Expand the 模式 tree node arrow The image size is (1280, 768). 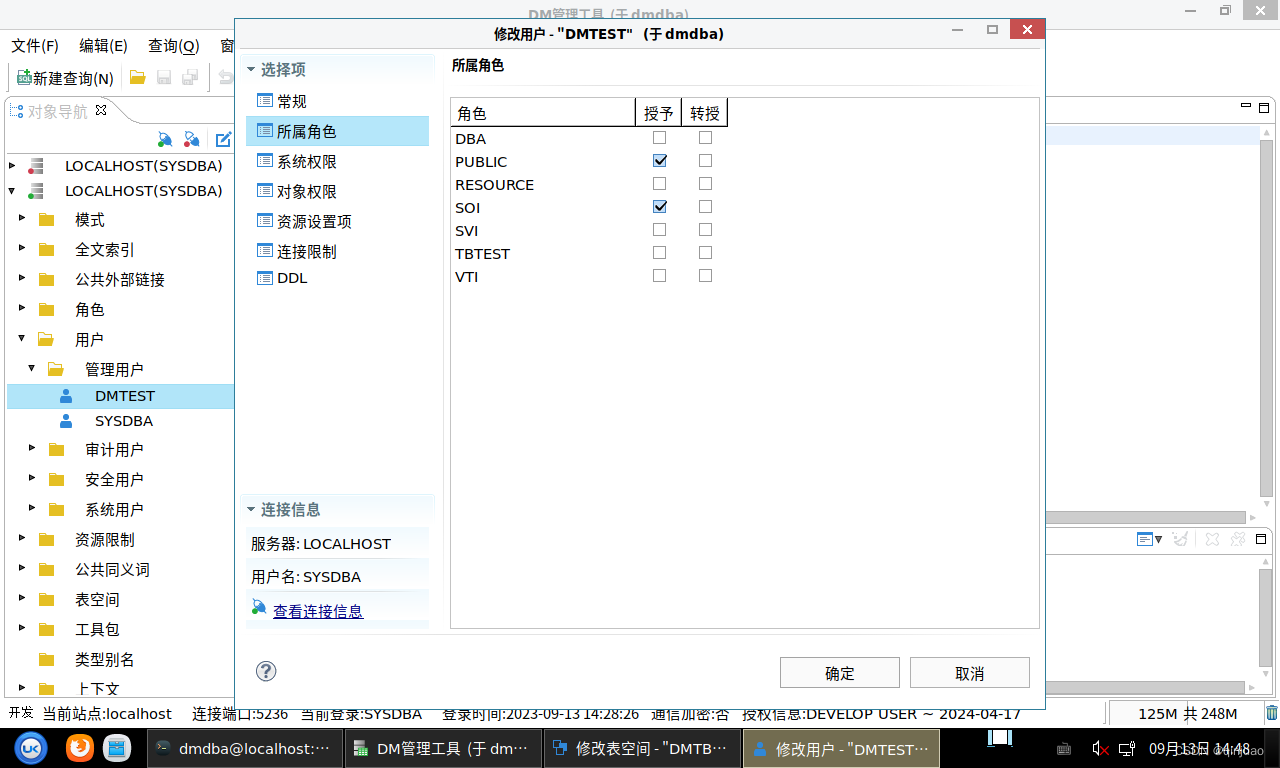(22, 218)
